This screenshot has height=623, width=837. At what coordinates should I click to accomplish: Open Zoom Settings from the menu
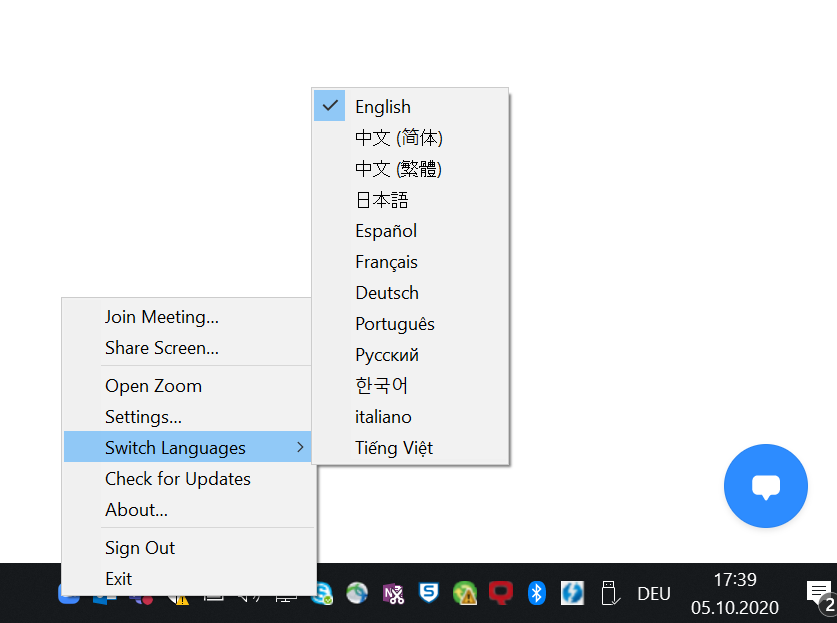(x=143, y=417)
